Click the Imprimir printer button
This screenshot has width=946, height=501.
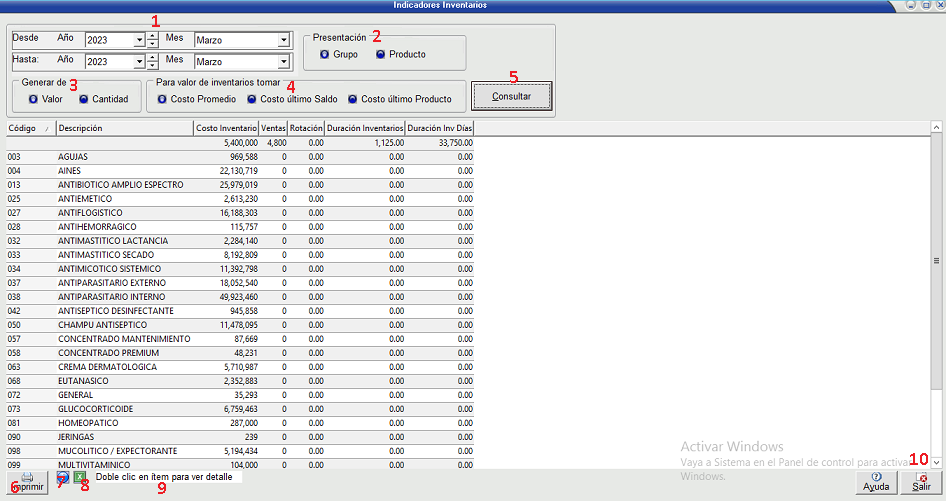coord(27,482)
